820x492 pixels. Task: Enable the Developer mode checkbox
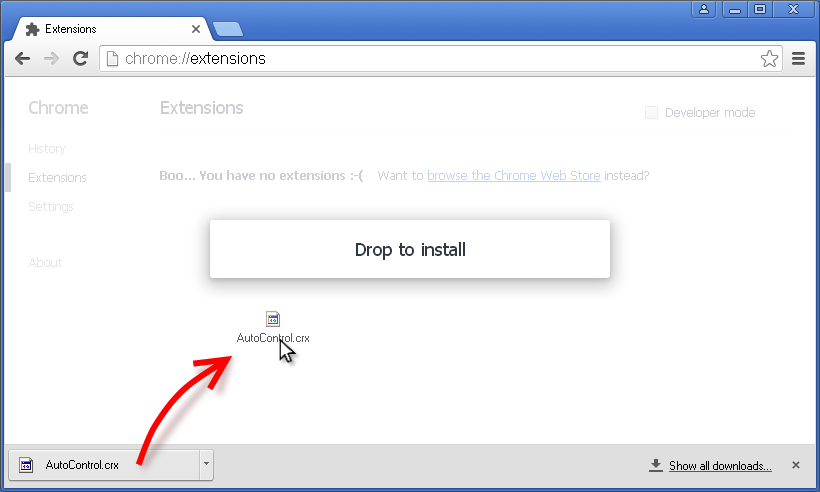click(651, 112)
